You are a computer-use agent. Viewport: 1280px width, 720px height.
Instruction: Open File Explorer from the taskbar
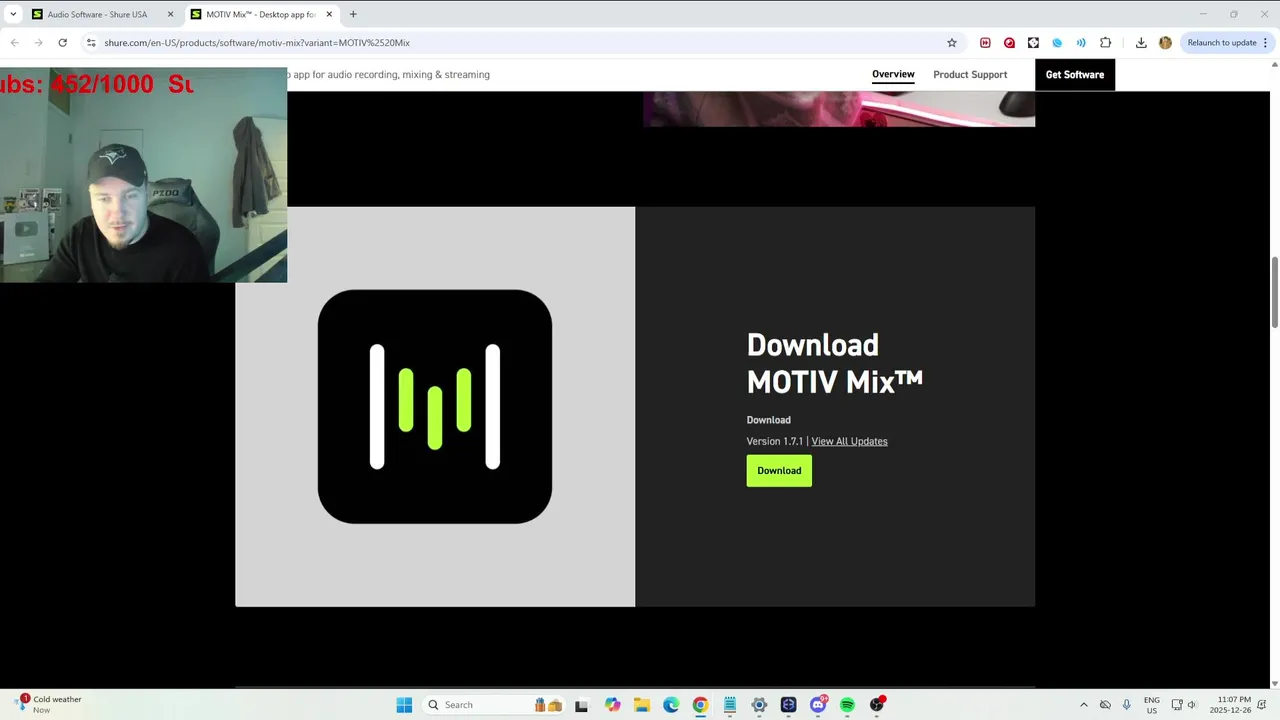point(641,705)
